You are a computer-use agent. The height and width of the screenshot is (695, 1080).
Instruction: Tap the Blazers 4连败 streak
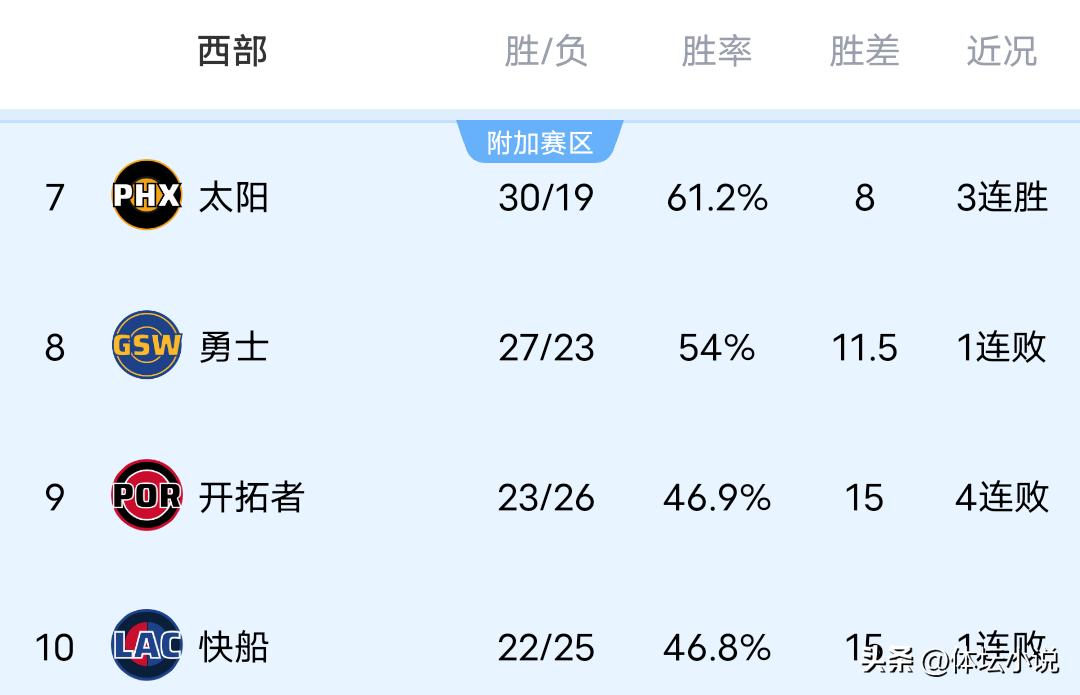click(x=1001, y=497)
